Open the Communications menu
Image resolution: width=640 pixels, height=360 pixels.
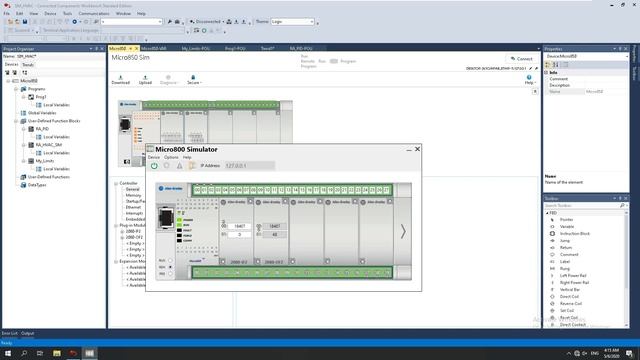94,13
